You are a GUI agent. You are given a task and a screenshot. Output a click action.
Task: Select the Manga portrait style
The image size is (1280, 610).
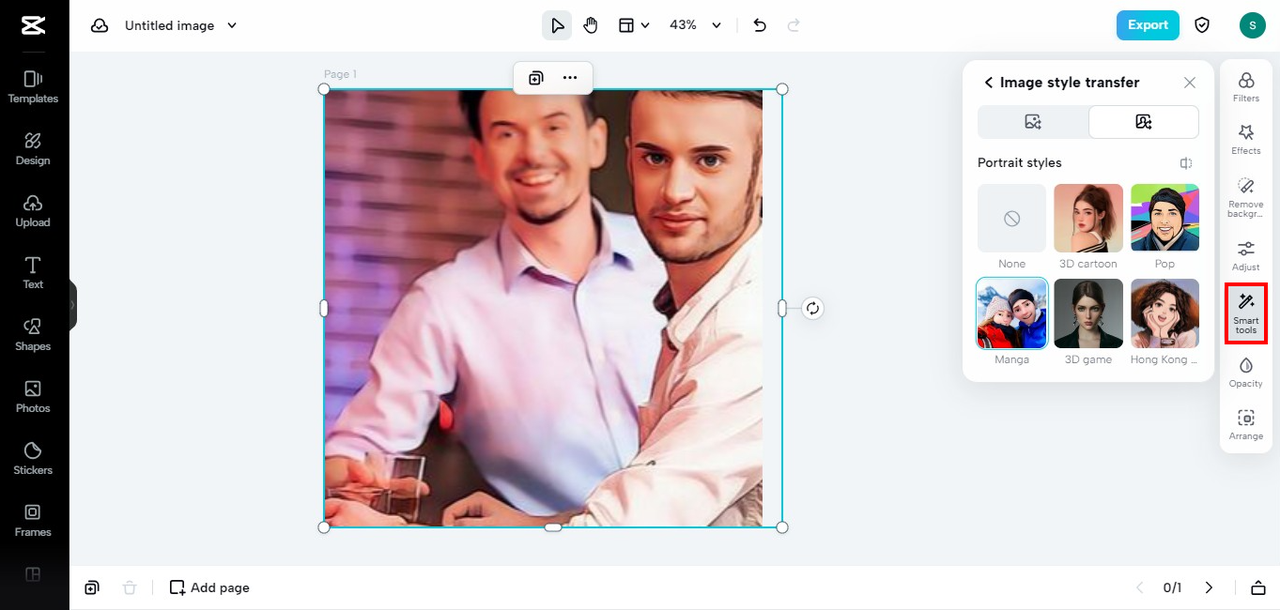(1012, 313)
